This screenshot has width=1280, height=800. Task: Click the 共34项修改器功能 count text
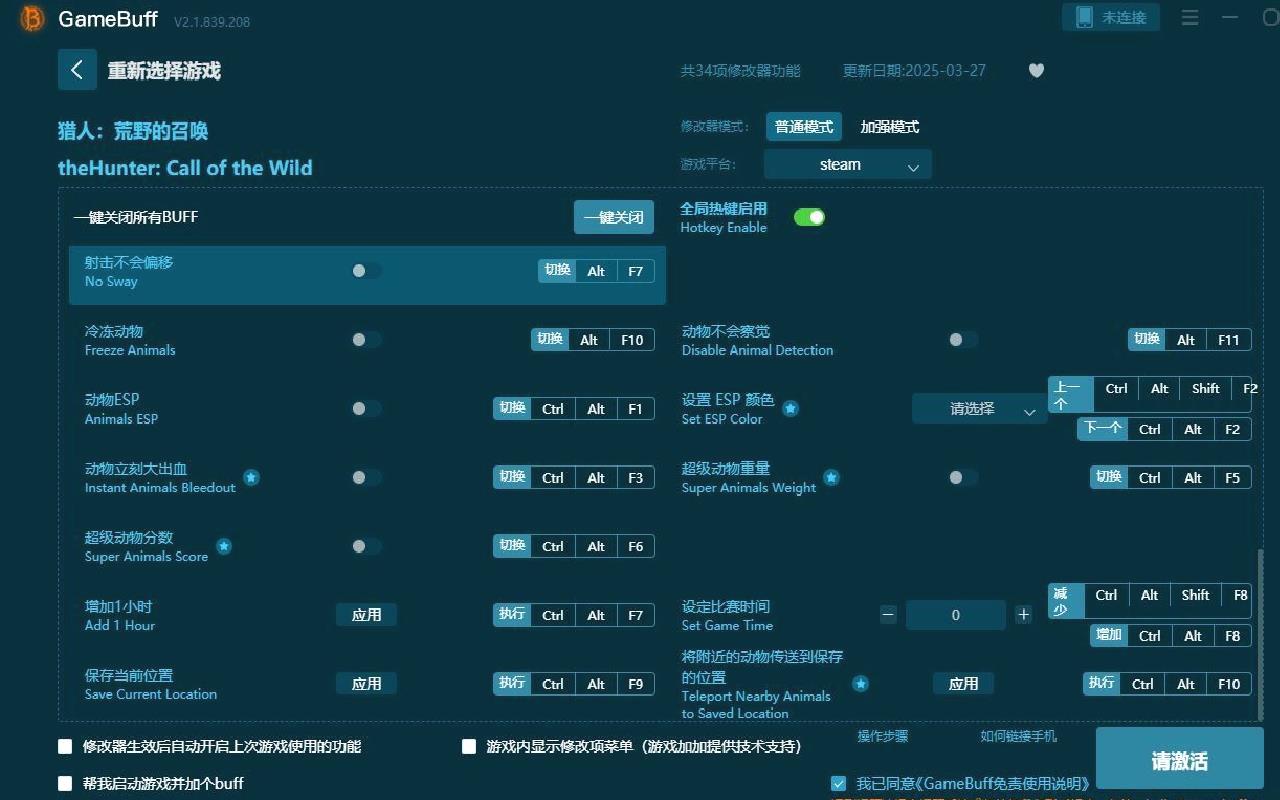coord(740,71)
